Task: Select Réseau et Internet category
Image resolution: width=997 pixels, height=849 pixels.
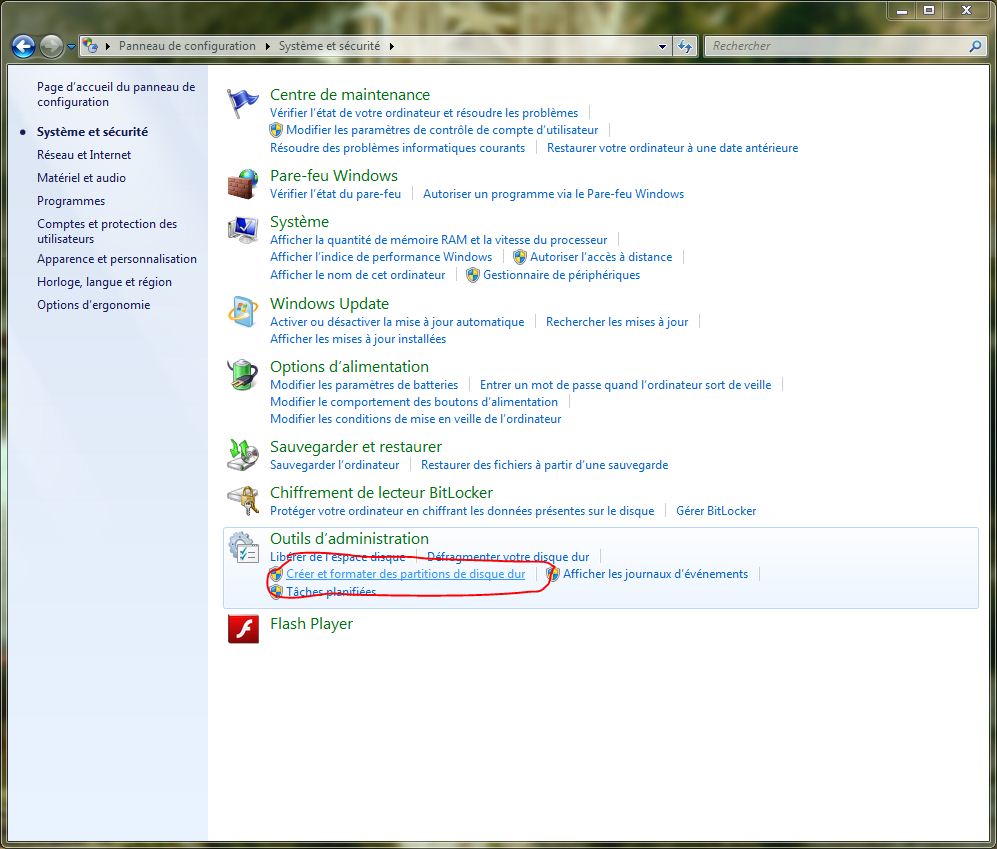Action: pyautogui.click(x=84, y=155)
